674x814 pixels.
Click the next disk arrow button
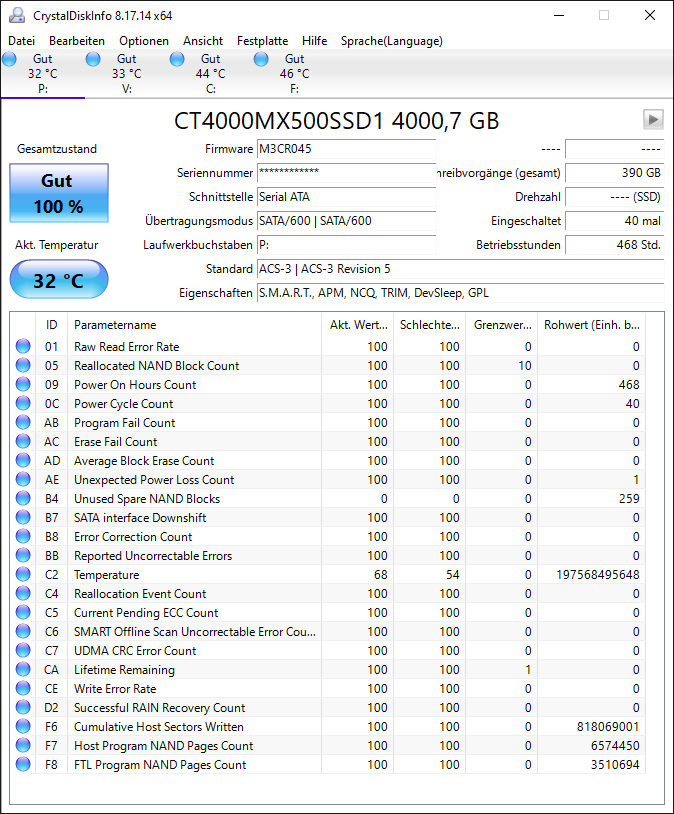(x=653, y=119)
